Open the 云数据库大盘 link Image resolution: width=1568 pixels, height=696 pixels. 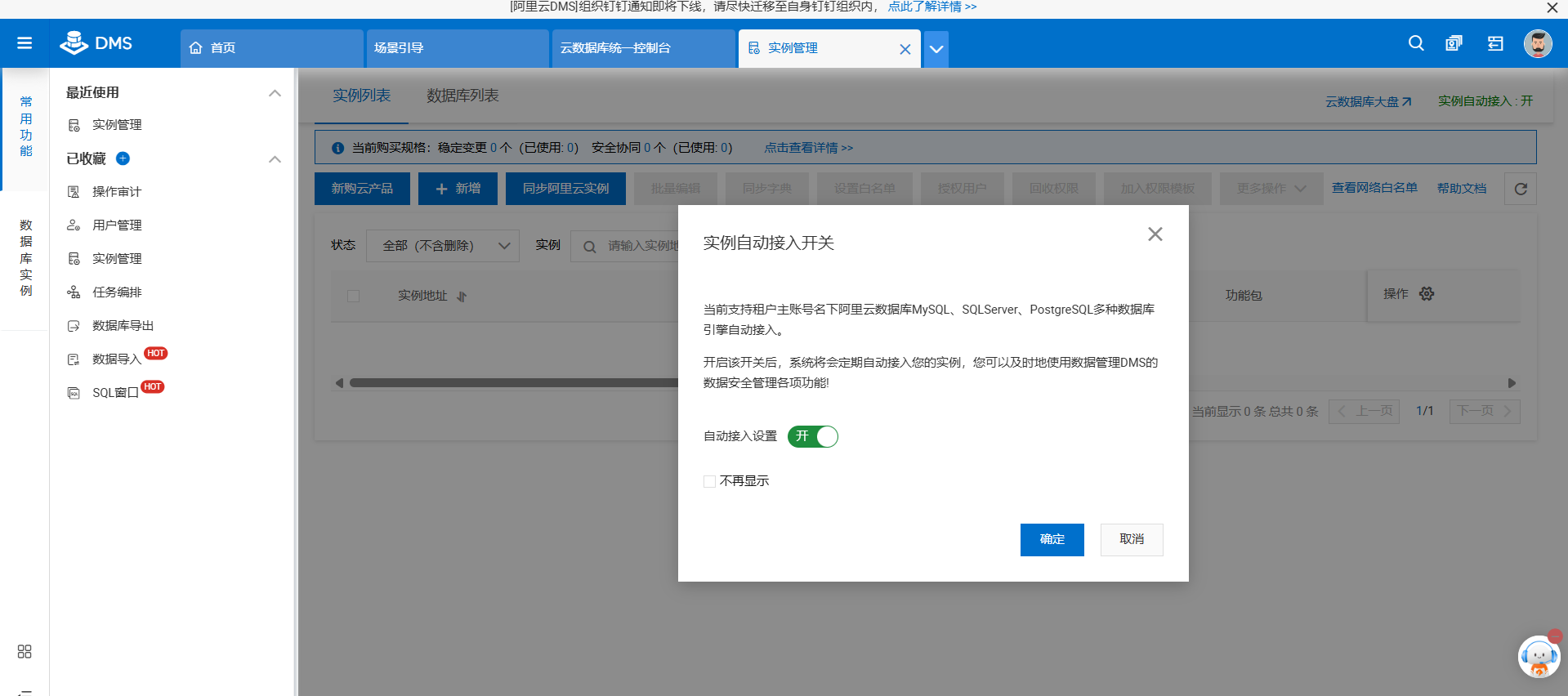pos(1368,102)
